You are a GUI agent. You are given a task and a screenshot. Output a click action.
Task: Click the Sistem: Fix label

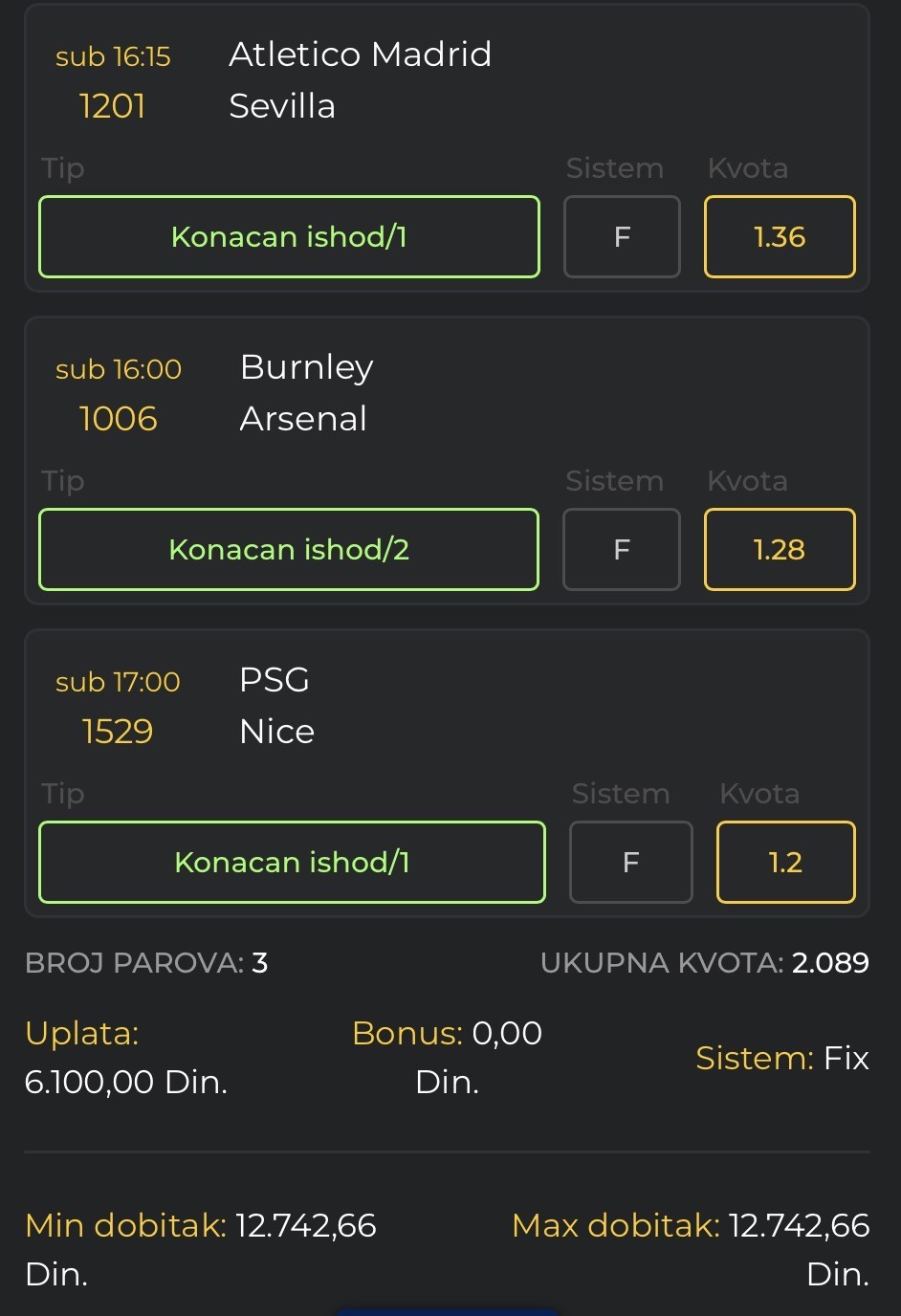point(781,1058)
